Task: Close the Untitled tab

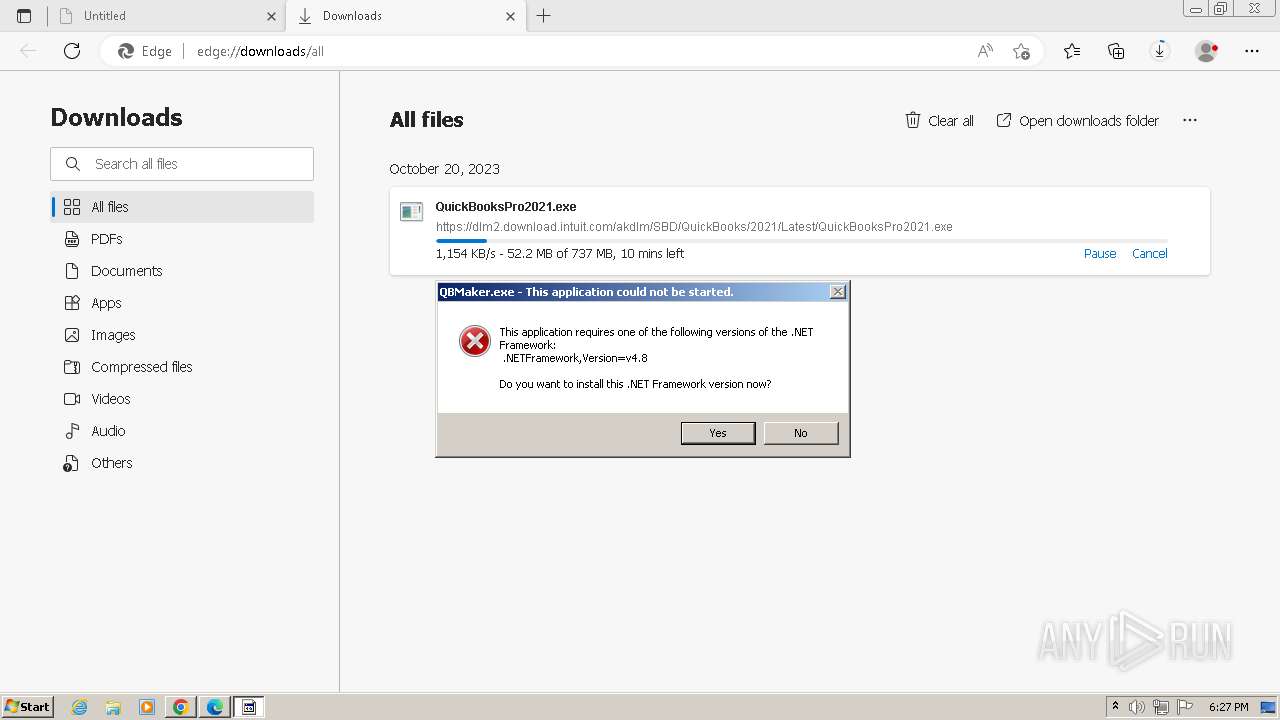Action: click(271, 16)
